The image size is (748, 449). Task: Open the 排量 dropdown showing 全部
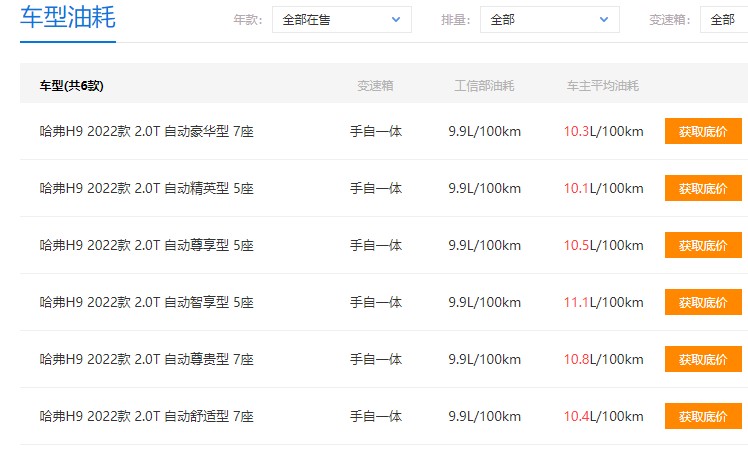[550, 20]
